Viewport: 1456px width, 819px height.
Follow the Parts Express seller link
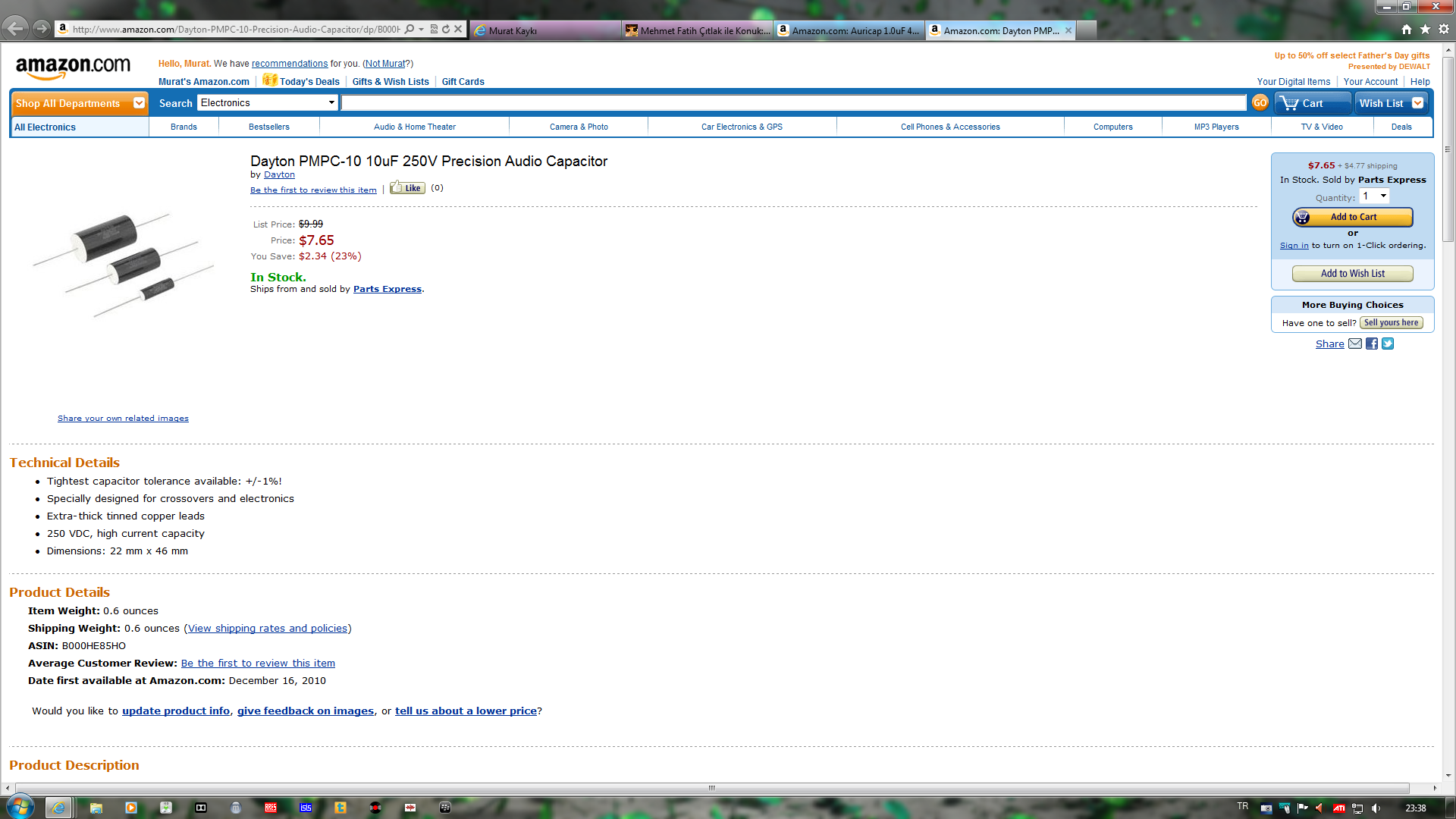(x=387, y=289)
